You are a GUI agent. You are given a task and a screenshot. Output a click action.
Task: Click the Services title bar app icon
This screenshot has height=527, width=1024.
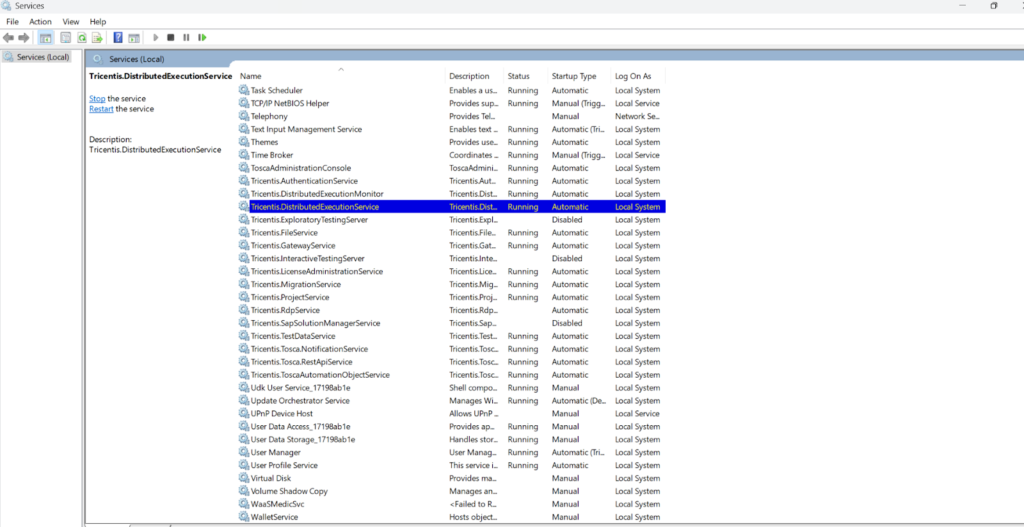tap(7, 5)
